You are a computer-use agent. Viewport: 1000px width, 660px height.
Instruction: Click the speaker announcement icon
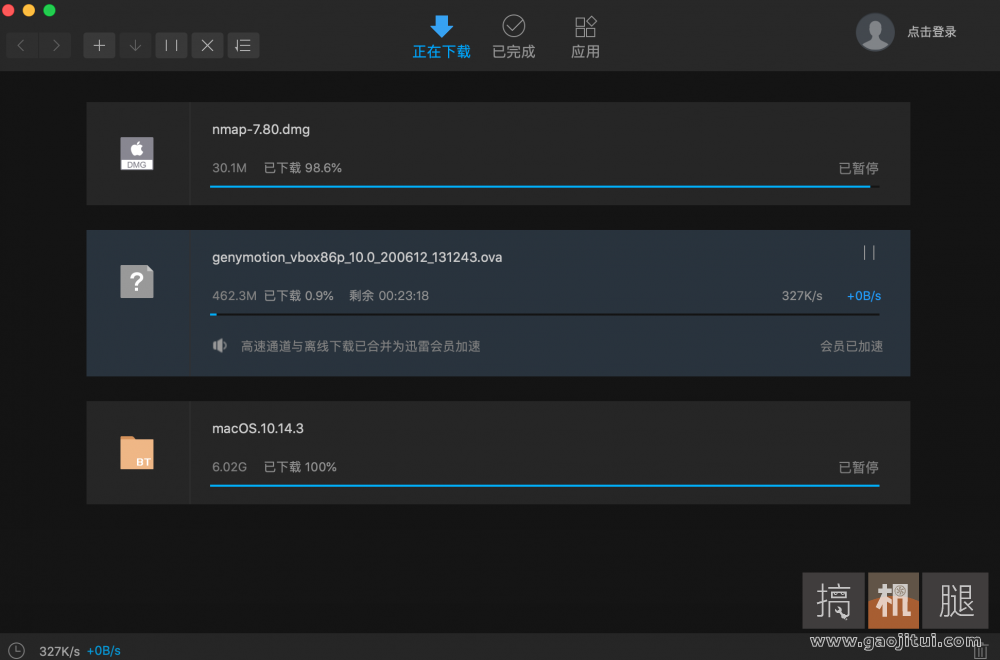click(x=219, y=346)
